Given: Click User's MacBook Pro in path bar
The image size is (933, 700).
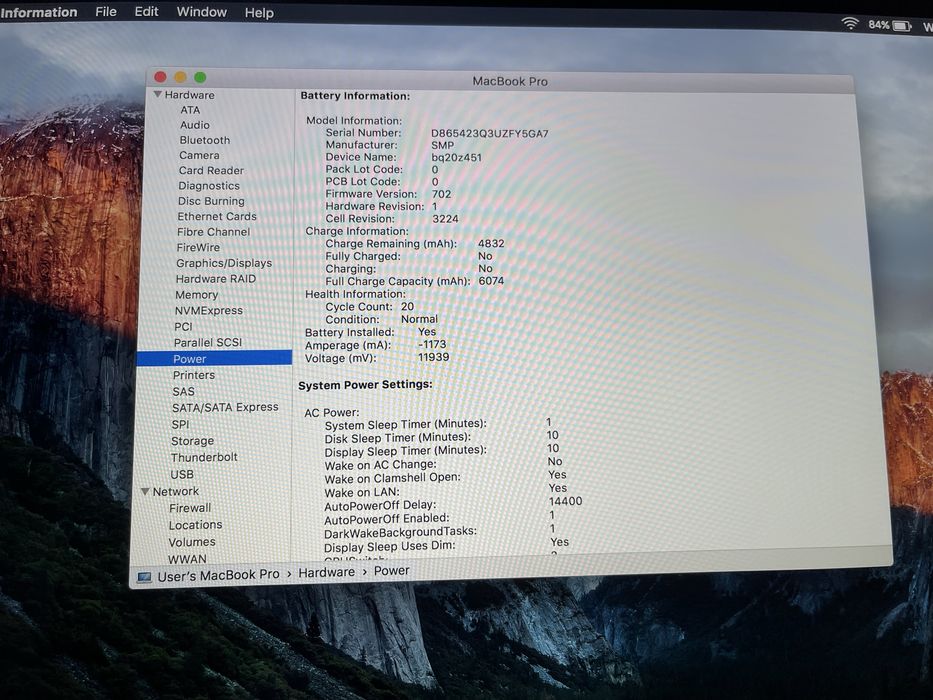Looking at the screenshot, I should point(218,576).
